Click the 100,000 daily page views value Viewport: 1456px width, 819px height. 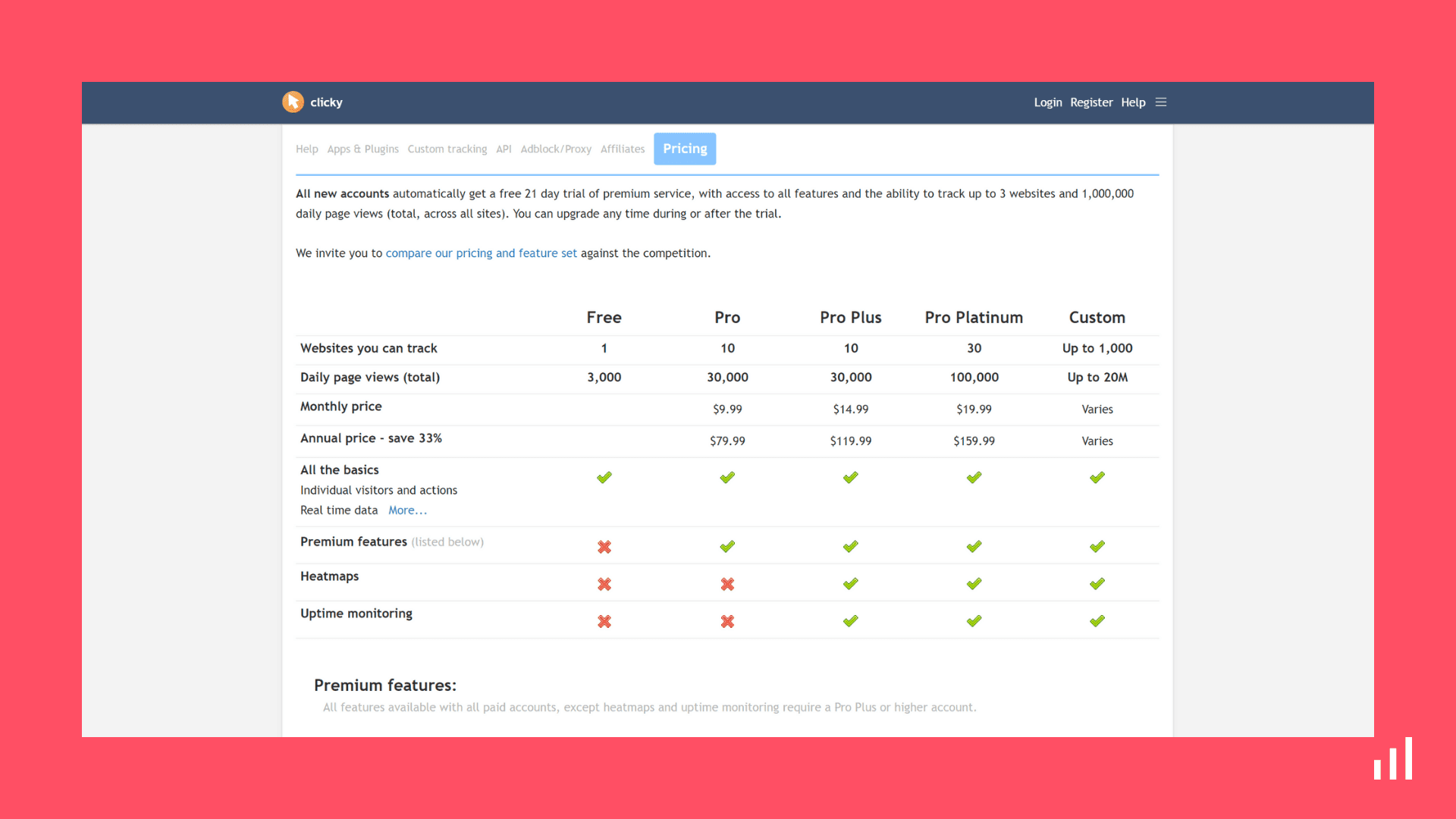(974, 378)
